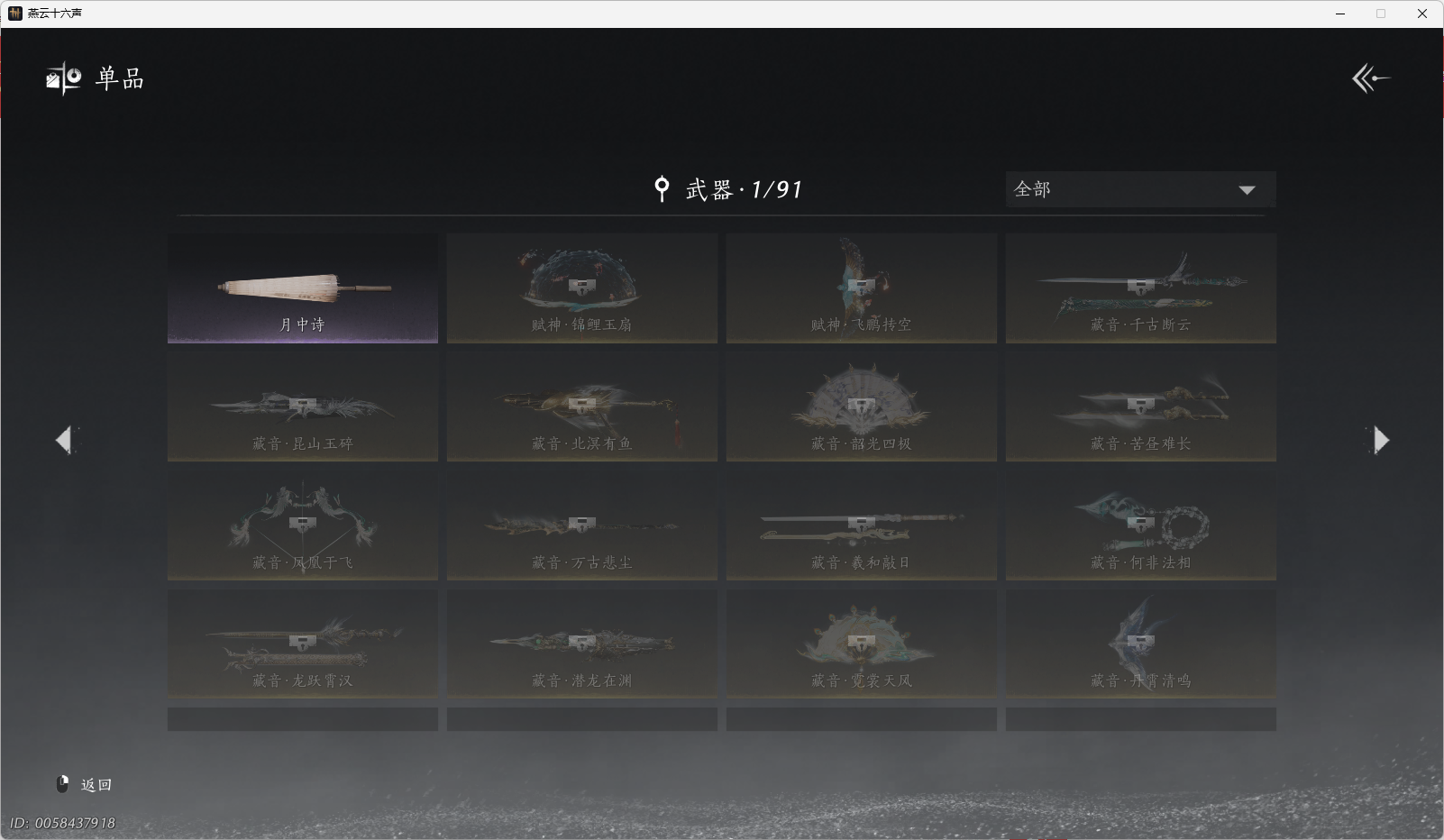Click the lock icon on 赋神·锦鲤玉扇

pos(582,288)
